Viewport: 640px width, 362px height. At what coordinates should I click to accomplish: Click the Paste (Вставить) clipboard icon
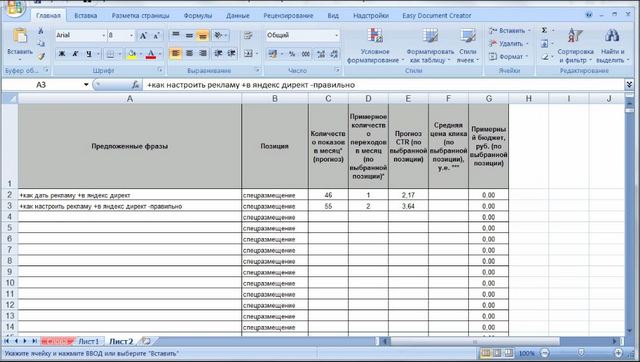(x=20, y=37)
